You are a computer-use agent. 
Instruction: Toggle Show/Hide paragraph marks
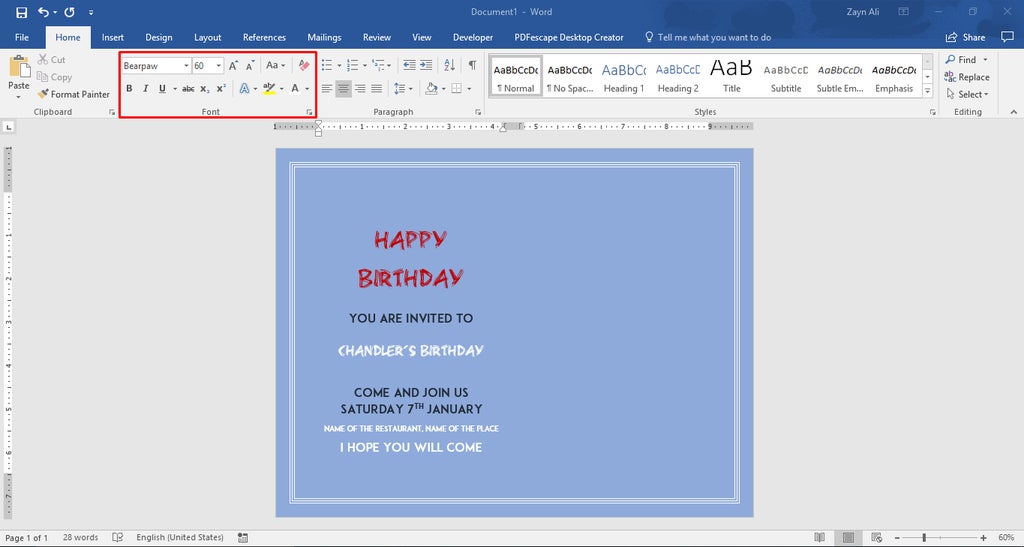(472, 65)
